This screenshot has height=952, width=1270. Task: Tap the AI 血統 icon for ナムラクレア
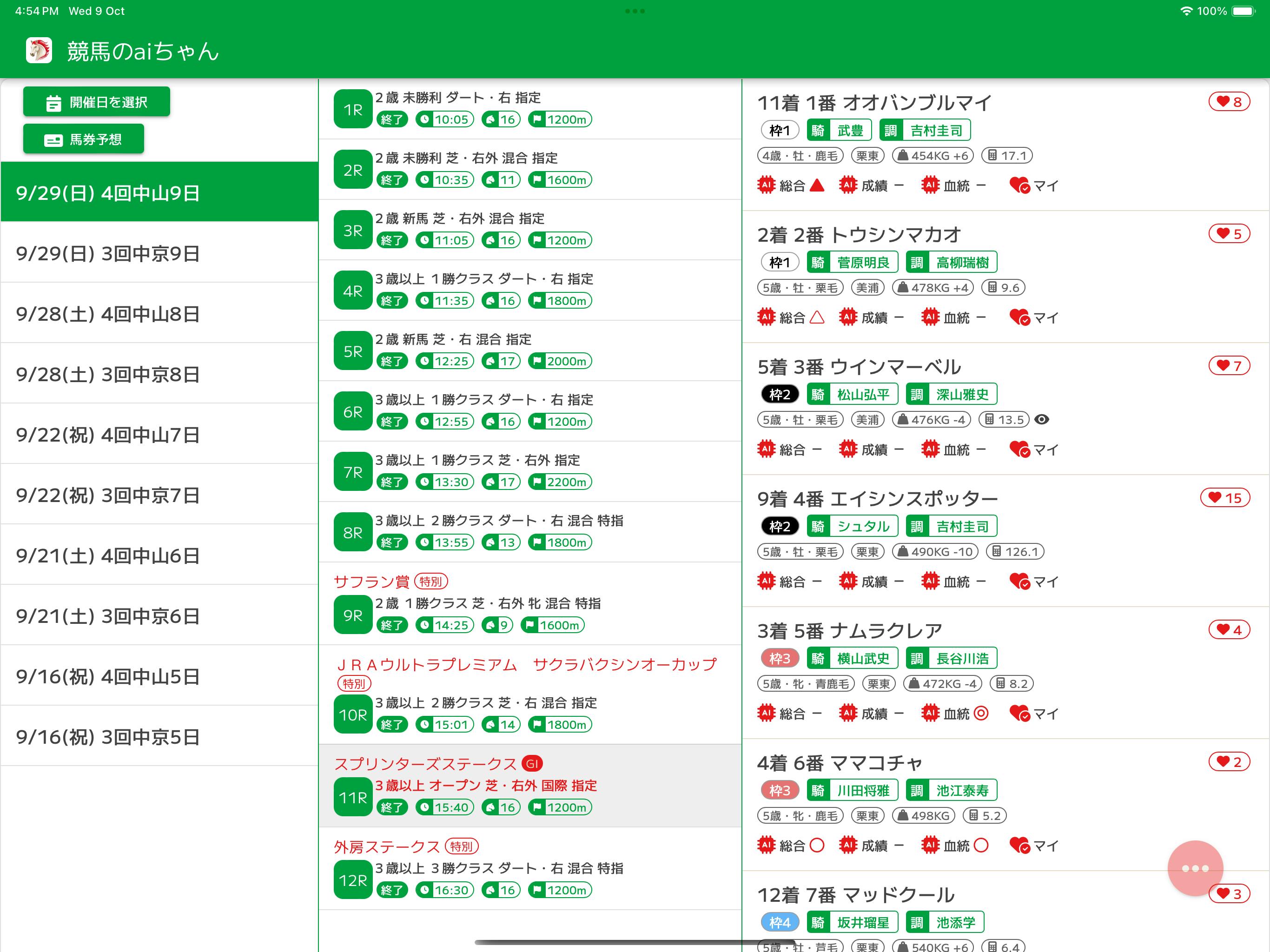(930, 714)
